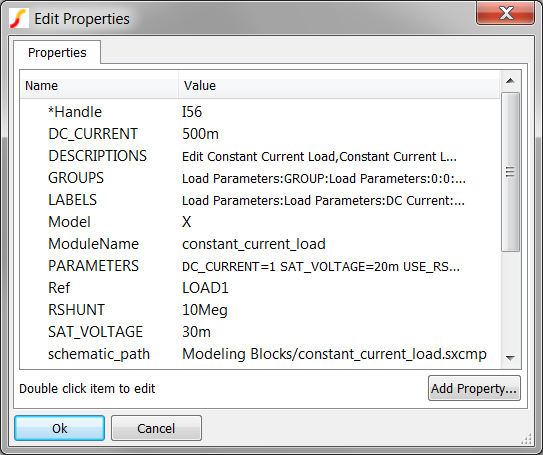Screen dimensions: 543x455
Task: Select the DC_CURRENT property row
Action: 260,134
